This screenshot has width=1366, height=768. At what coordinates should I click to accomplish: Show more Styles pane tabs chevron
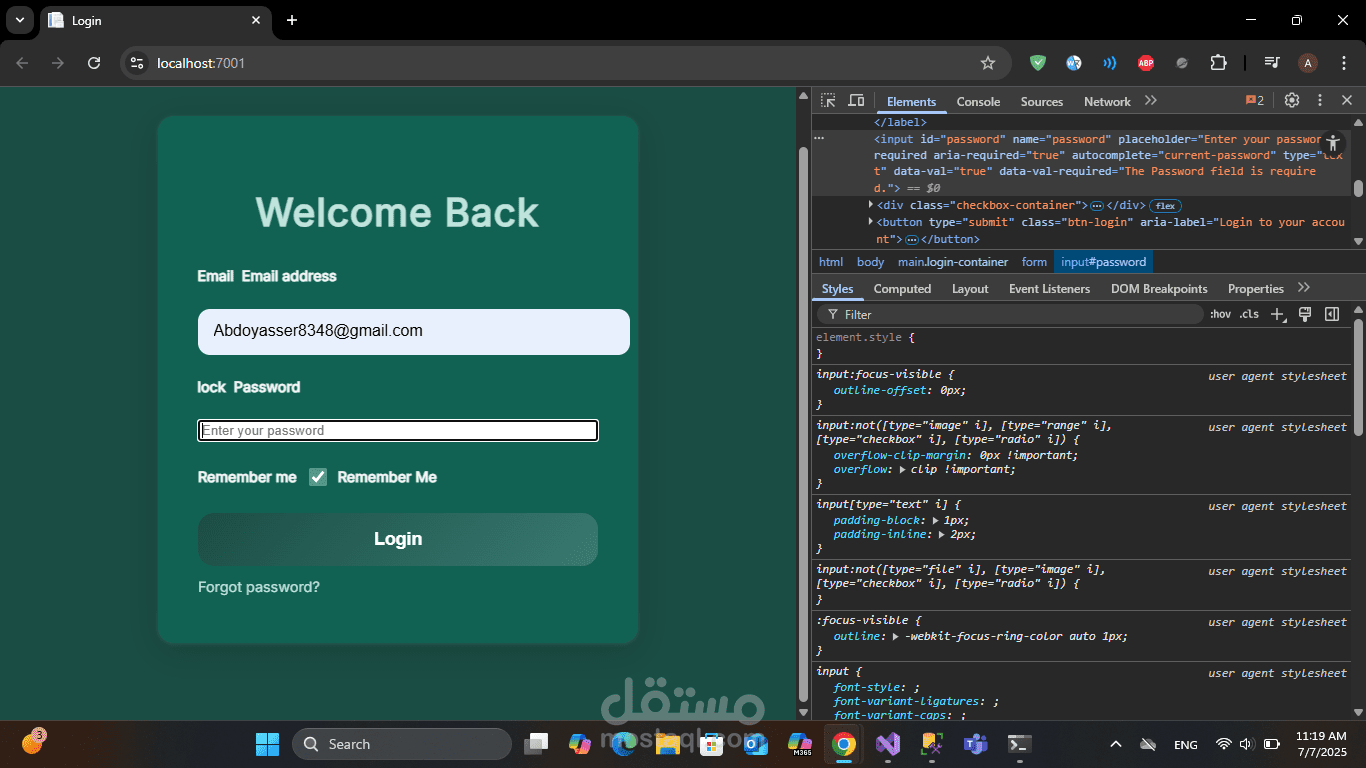click(1303, 288)
